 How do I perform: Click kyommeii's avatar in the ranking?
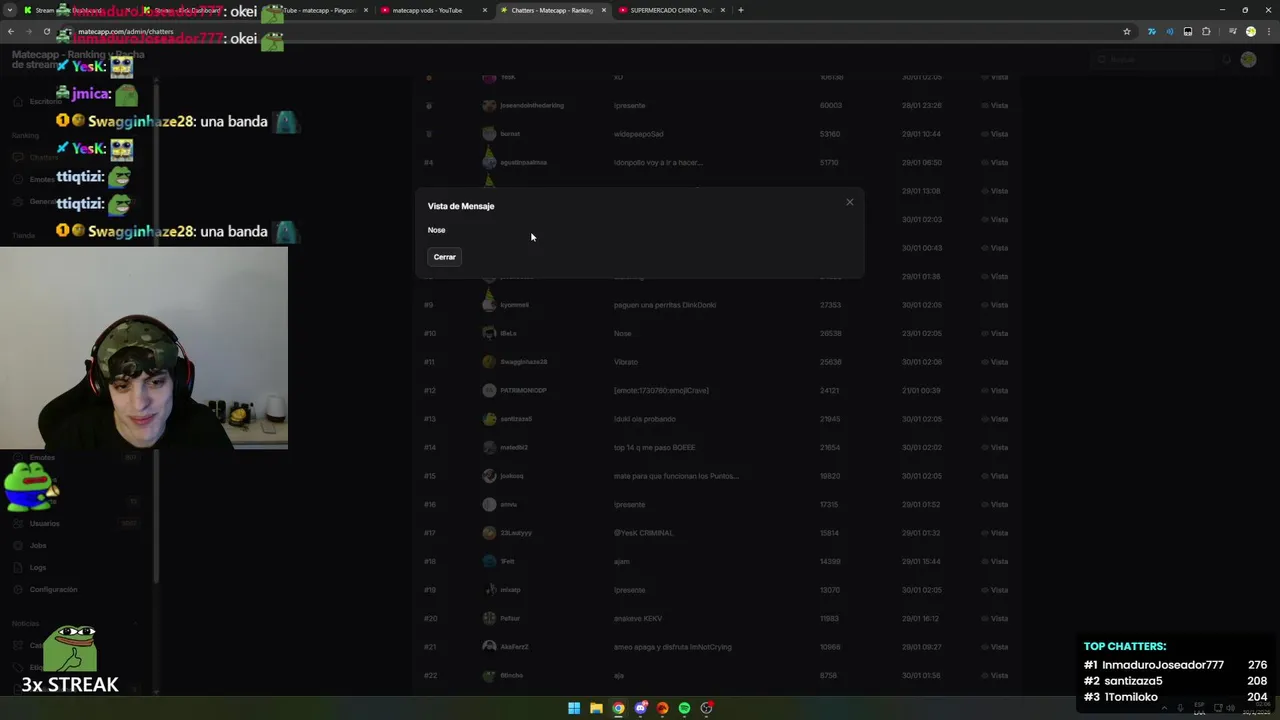[489, 304]
